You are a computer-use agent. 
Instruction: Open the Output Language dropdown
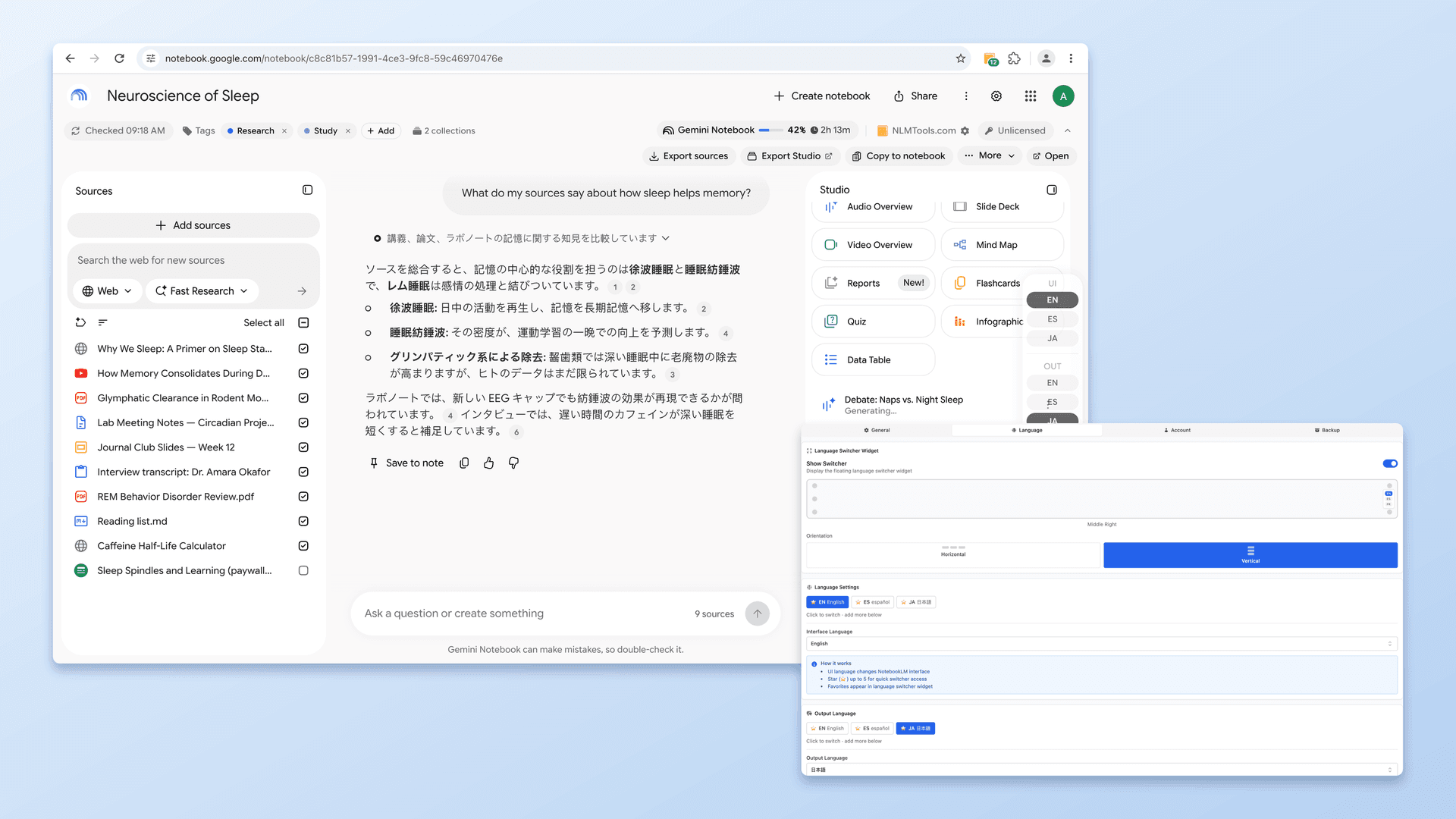pyautogui.click(x=1101, y=770)
